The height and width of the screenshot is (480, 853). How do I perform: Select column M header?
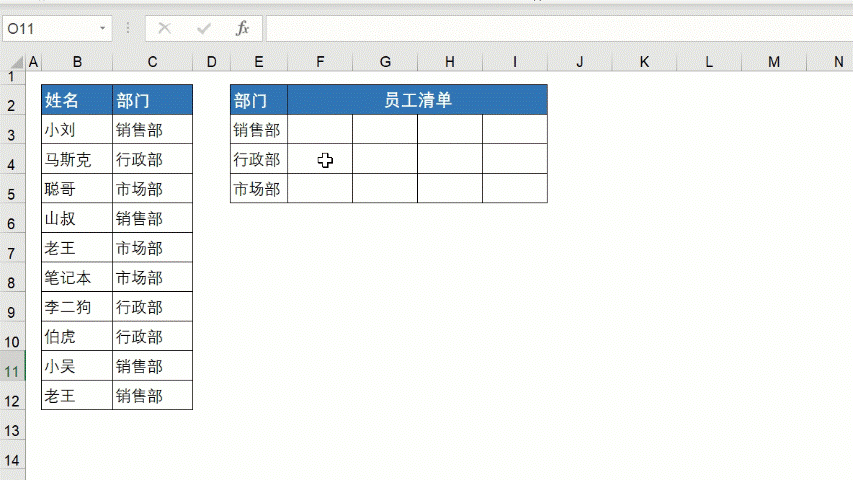point(774,62)
